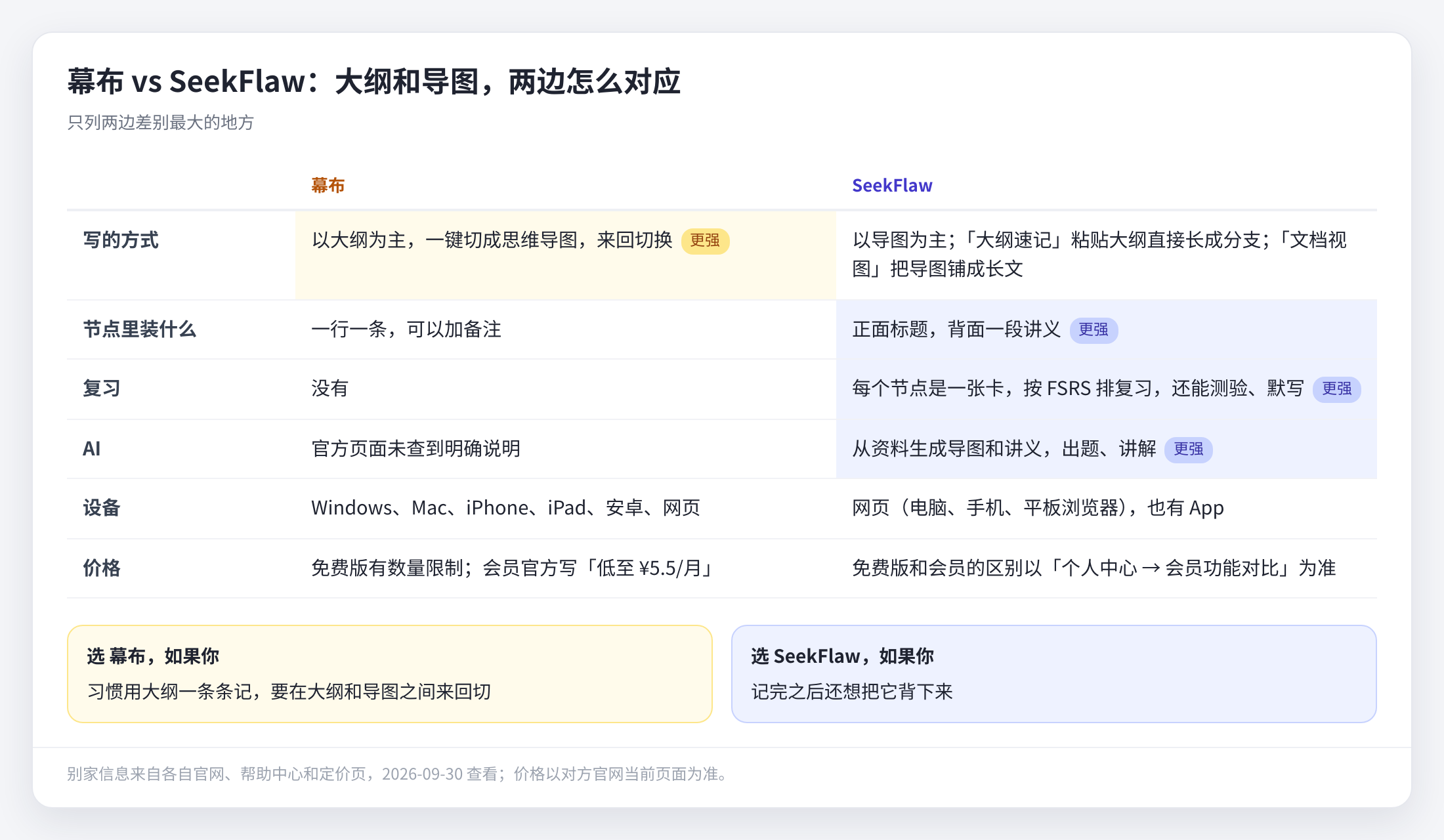Viewport: 1444px width, 840px height.
Task: Select the AI row label
Action: click(92, 449)
